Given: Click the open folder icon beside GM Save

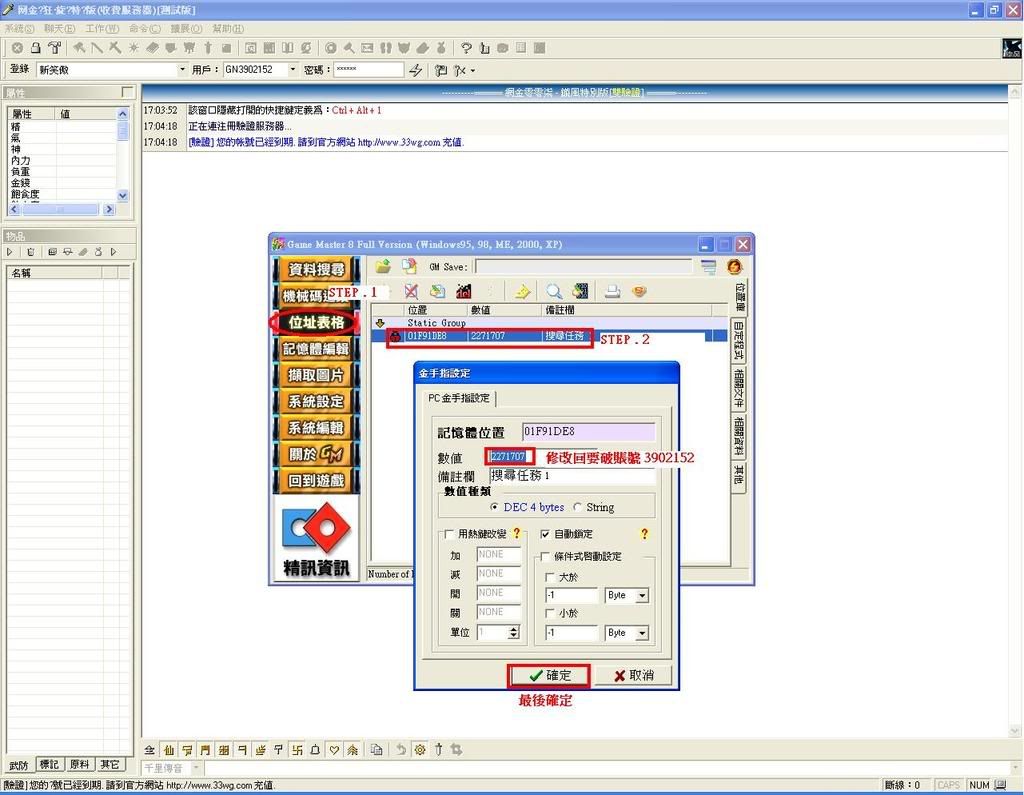Looking at the screenshot, I should [x=382, y=267].
